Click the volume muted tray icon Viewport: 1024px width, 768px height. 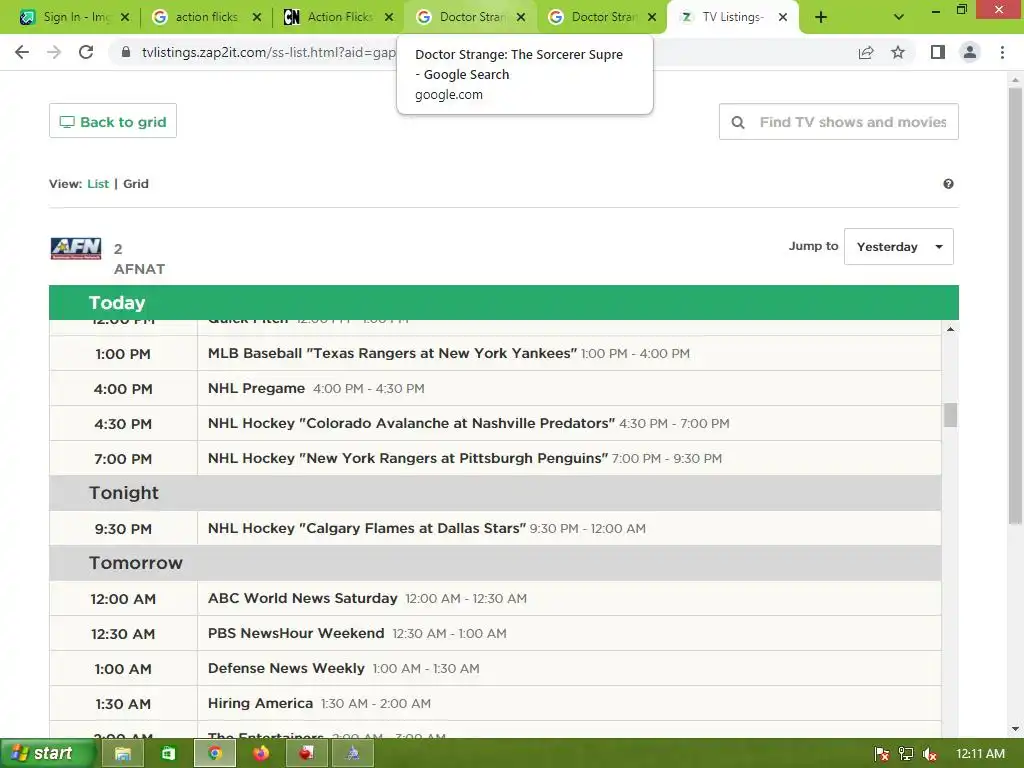click(930, 754)
